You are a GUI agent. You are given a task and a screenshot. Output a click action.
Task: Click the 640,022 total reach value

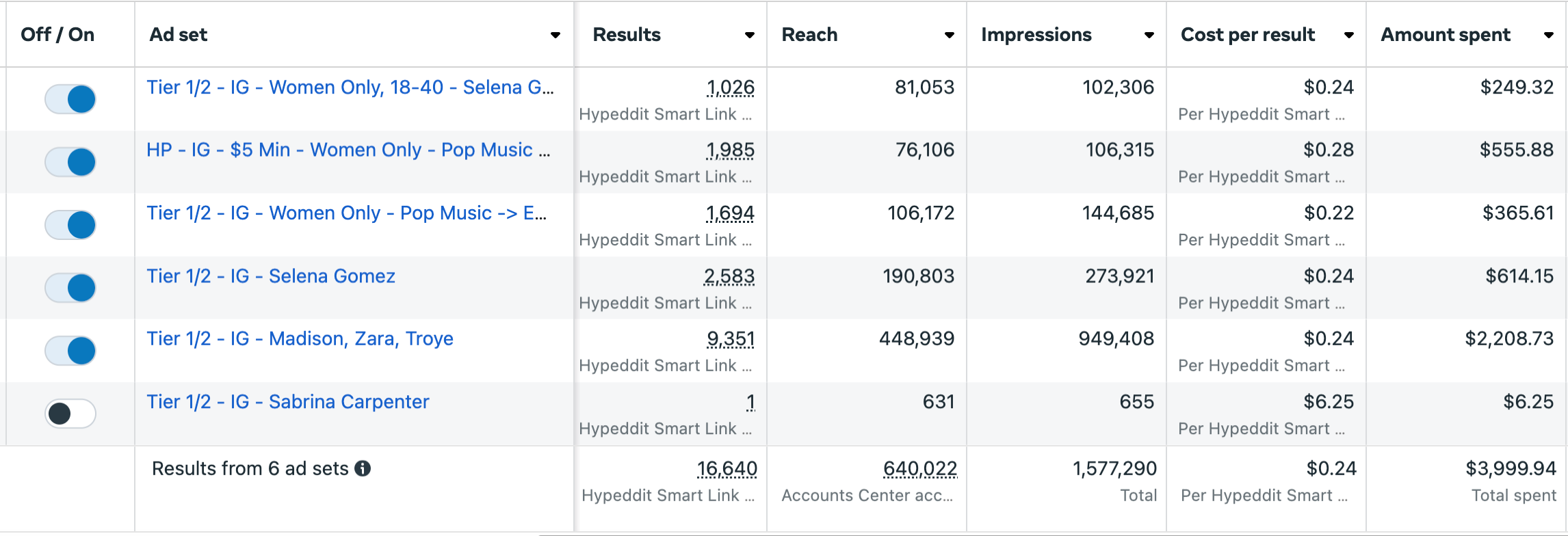(x=919, y=469)
